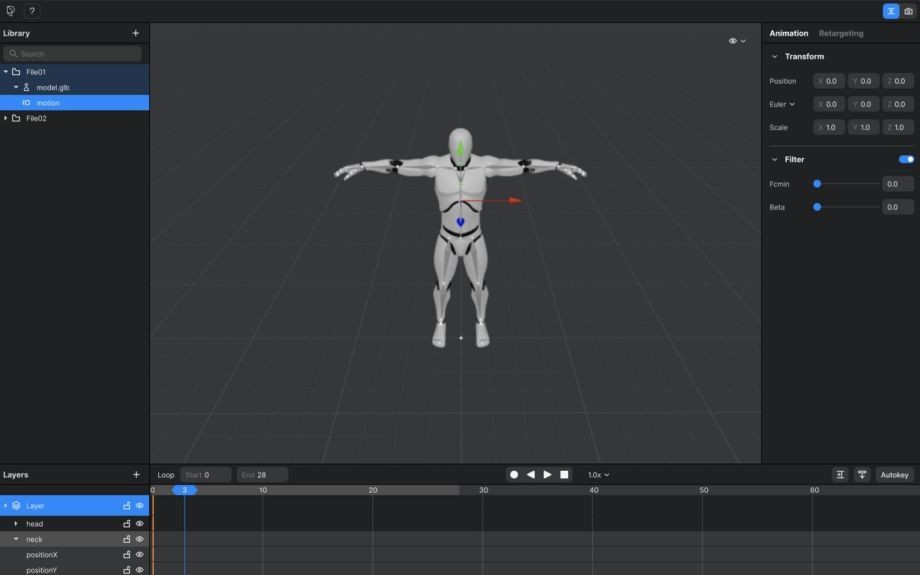This screenshot has width=920, height=575.
Task: Click the Library search field
Action: [x=72, y=54]
